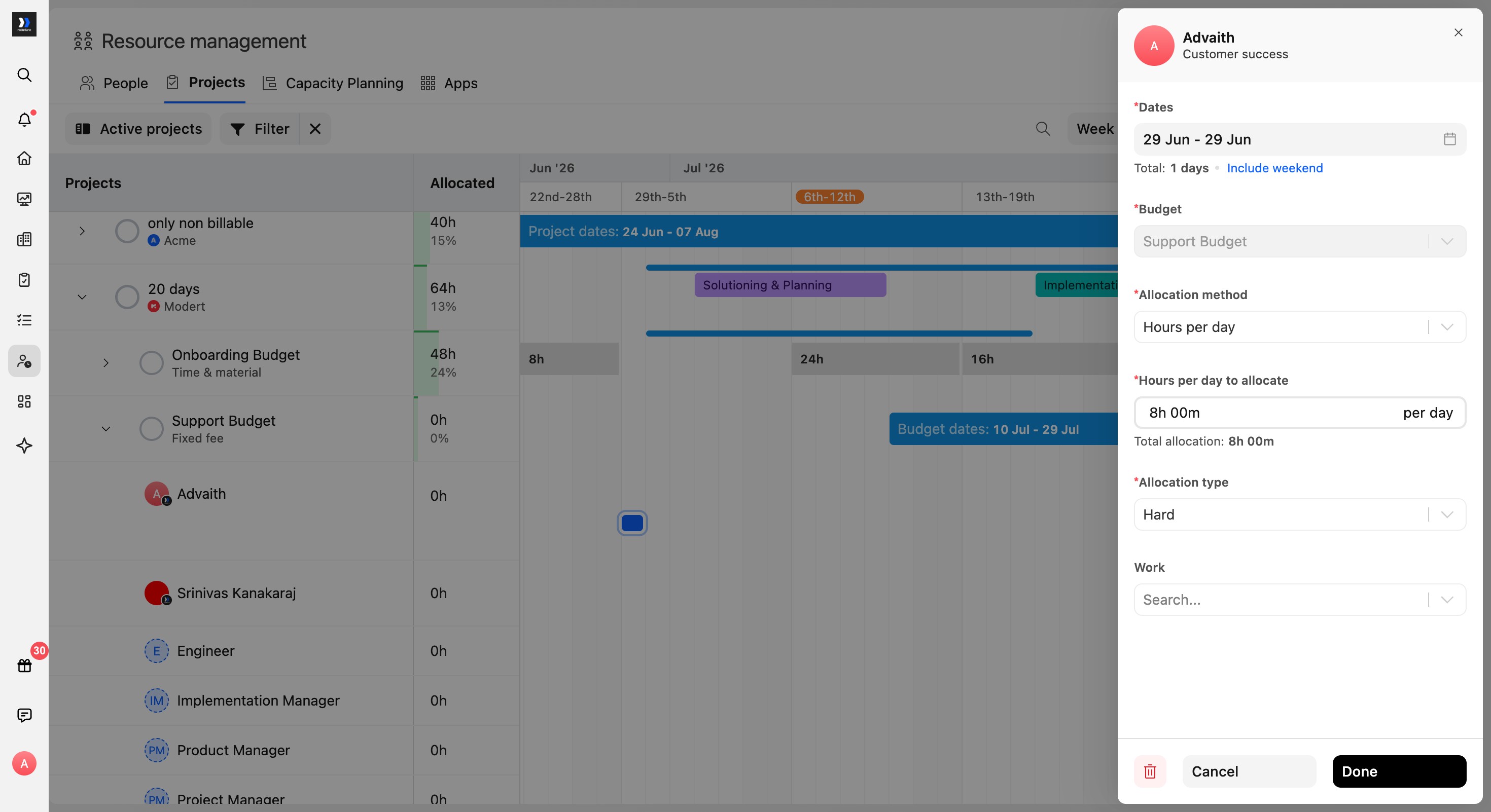Click the Allocated column header
Viewport: 1491px width, 812px height.
point(462,183)
